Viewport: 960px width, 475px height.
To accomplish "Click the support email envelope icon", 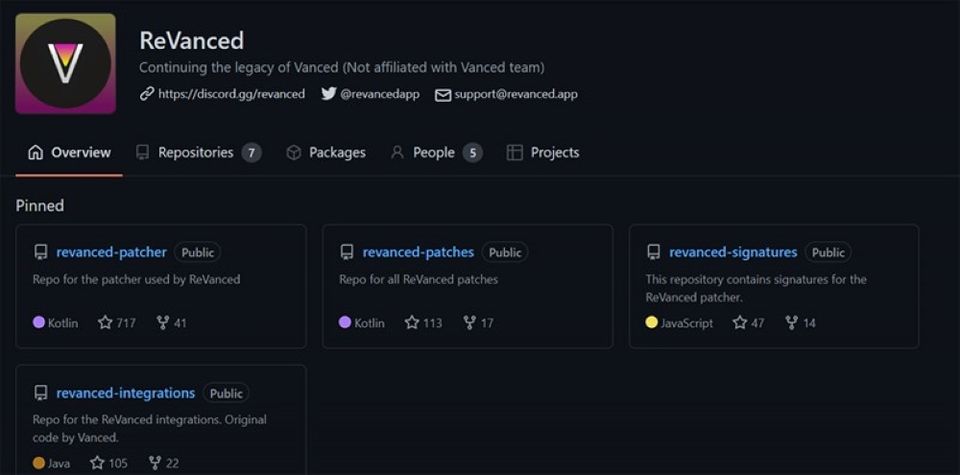I will (442, 95).
